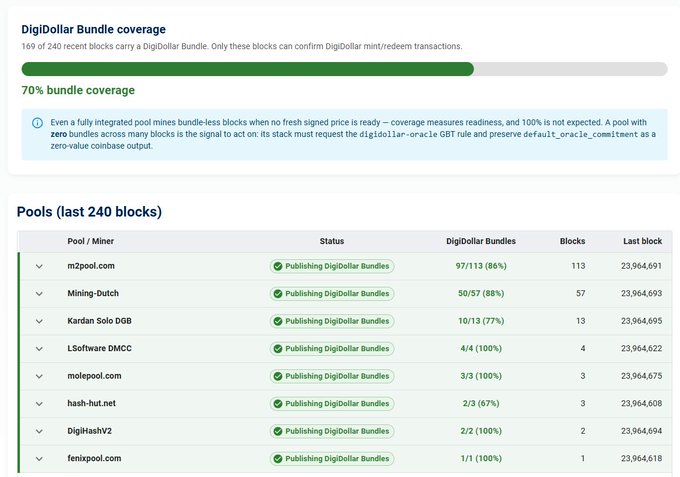This screenshot has width=680, height=477.
Task: Click the Blocks column header
Action: 572,241
